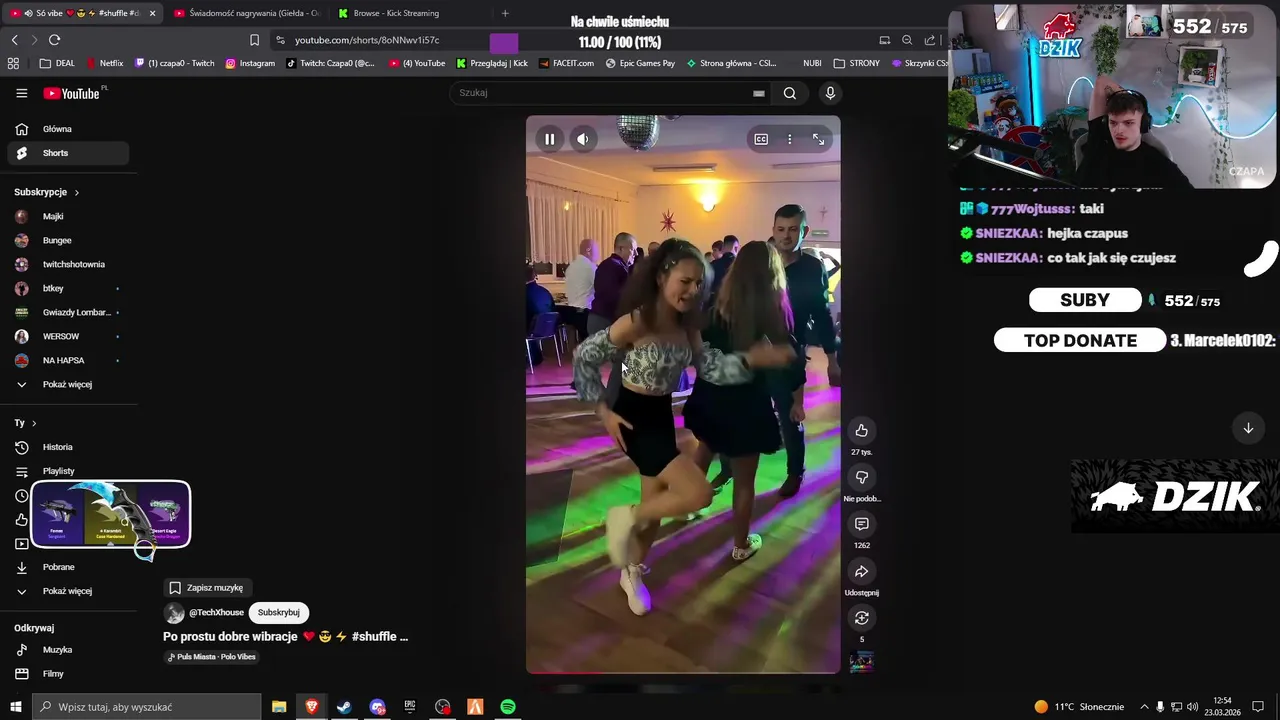Open the Bungee subscription channel
This screenshot has width=1280, height=720.
point(68,240)
